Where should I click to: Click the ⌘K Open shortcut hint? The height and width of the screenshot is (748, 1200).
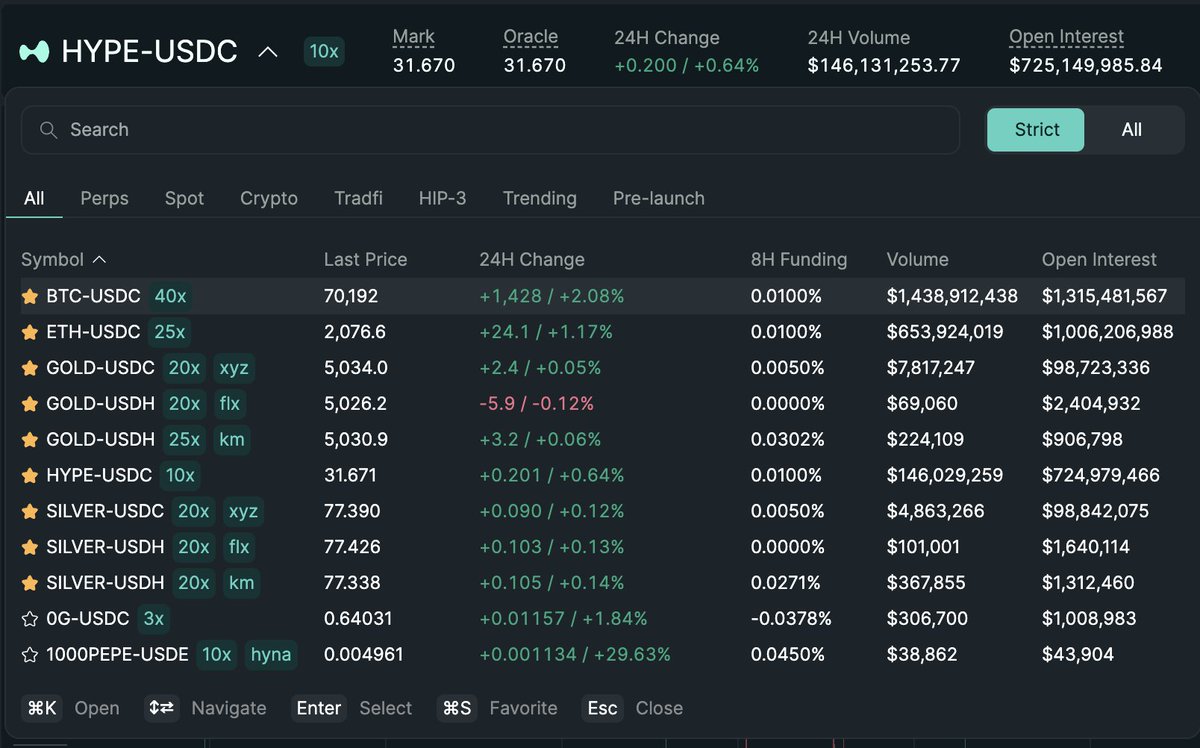pos(70,708)
